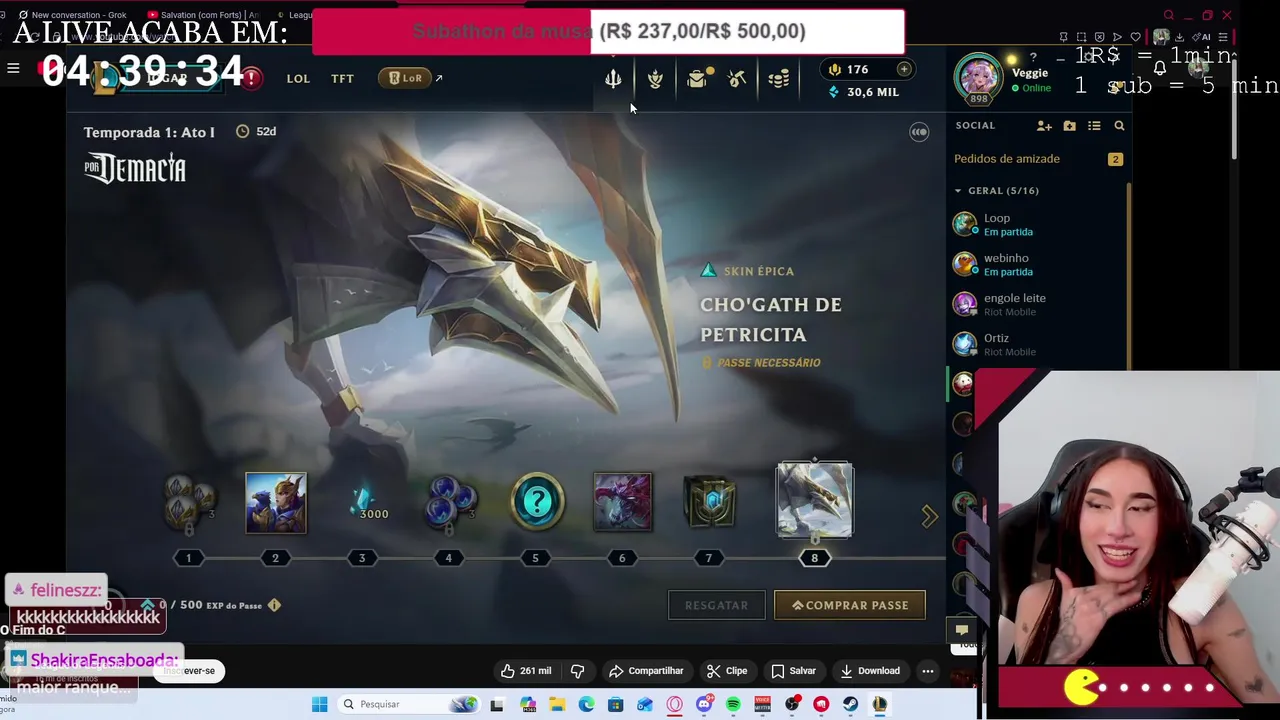Open Discord from the taskbar

704,704
